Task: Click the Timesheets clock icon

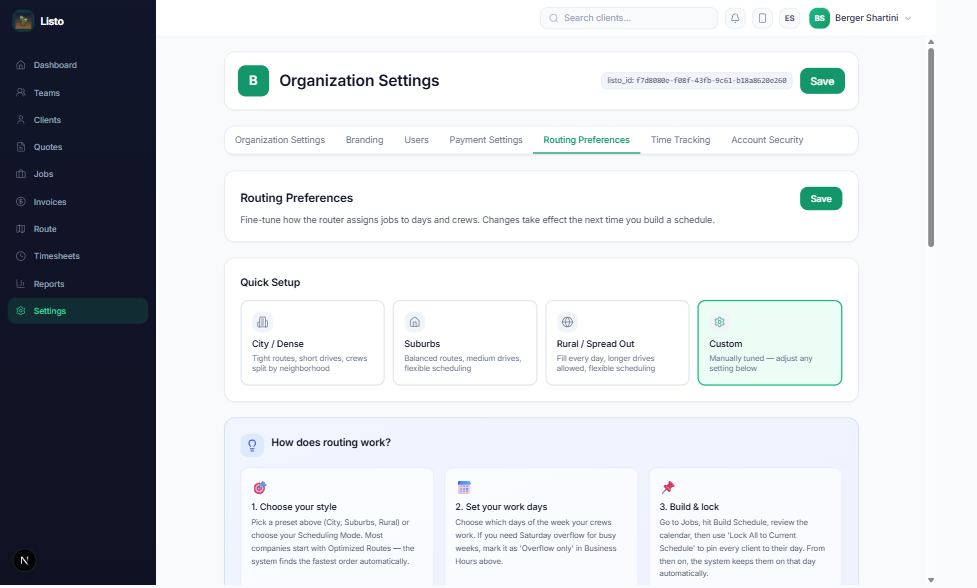Action: [21, 256]
